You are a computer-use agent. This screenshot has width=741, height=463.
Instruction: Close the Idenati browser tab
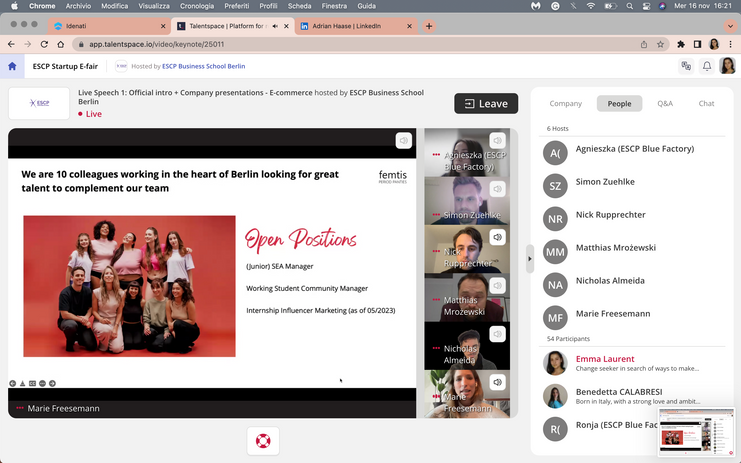(163, 26)
